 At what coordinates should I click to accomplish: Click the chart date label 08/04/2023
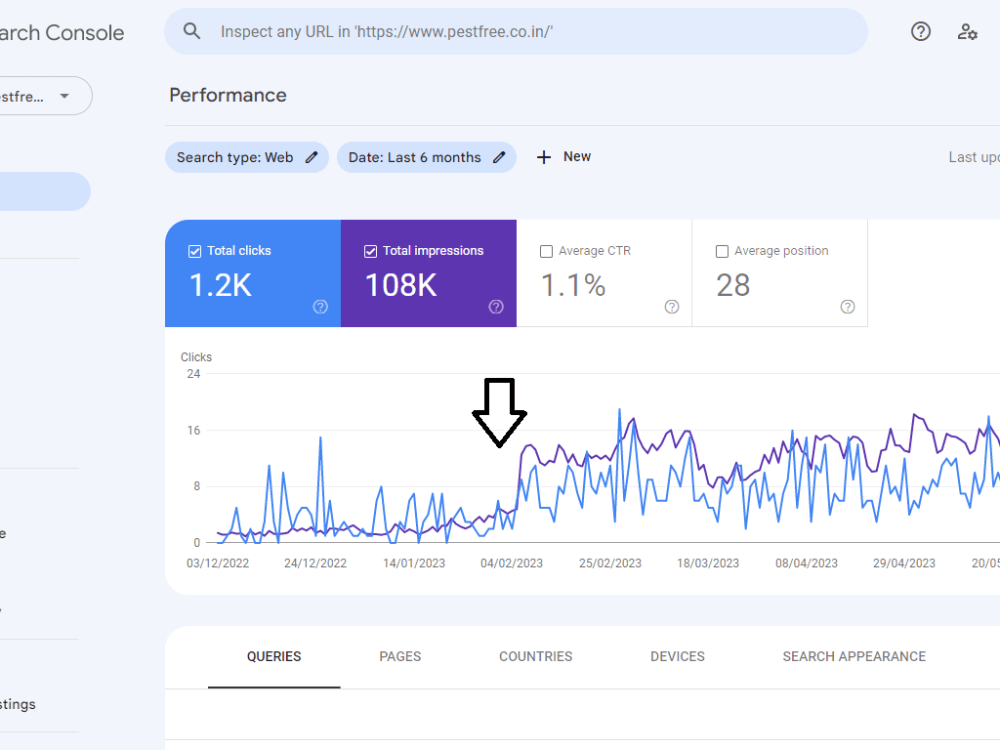[x=806, y=563]
